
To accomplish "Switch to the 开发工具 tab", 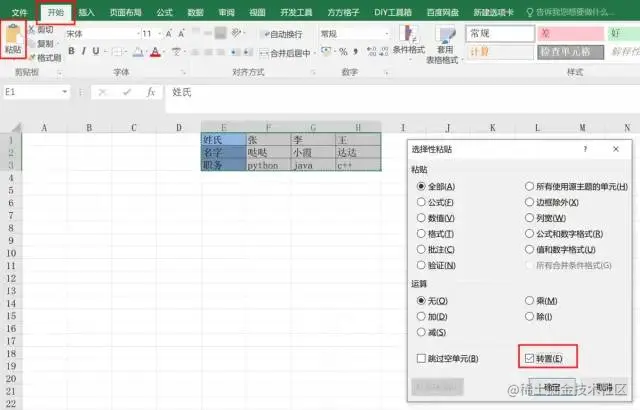I will [x=296, y=12].
